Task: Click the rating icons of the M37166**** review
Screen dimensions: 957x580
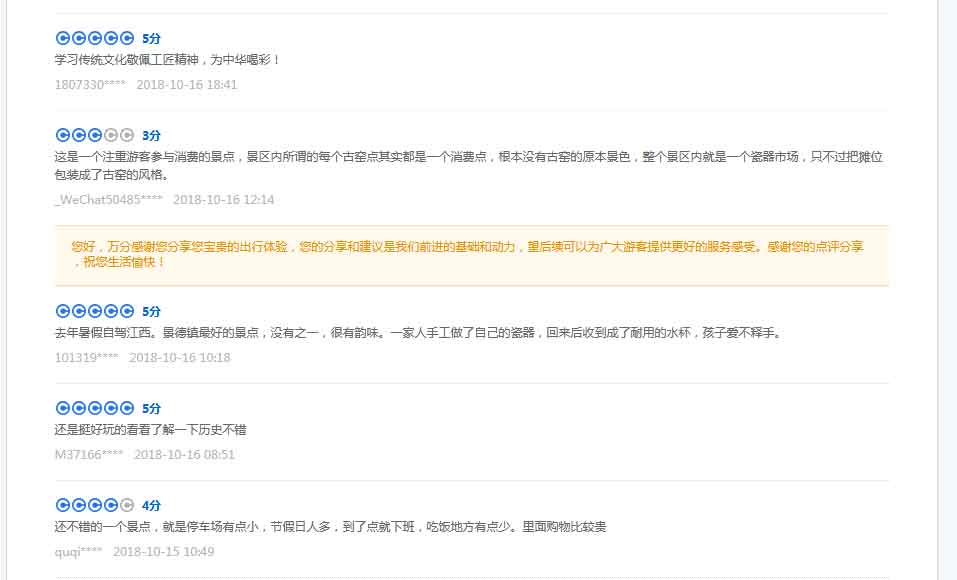Action: click(95, 408)
